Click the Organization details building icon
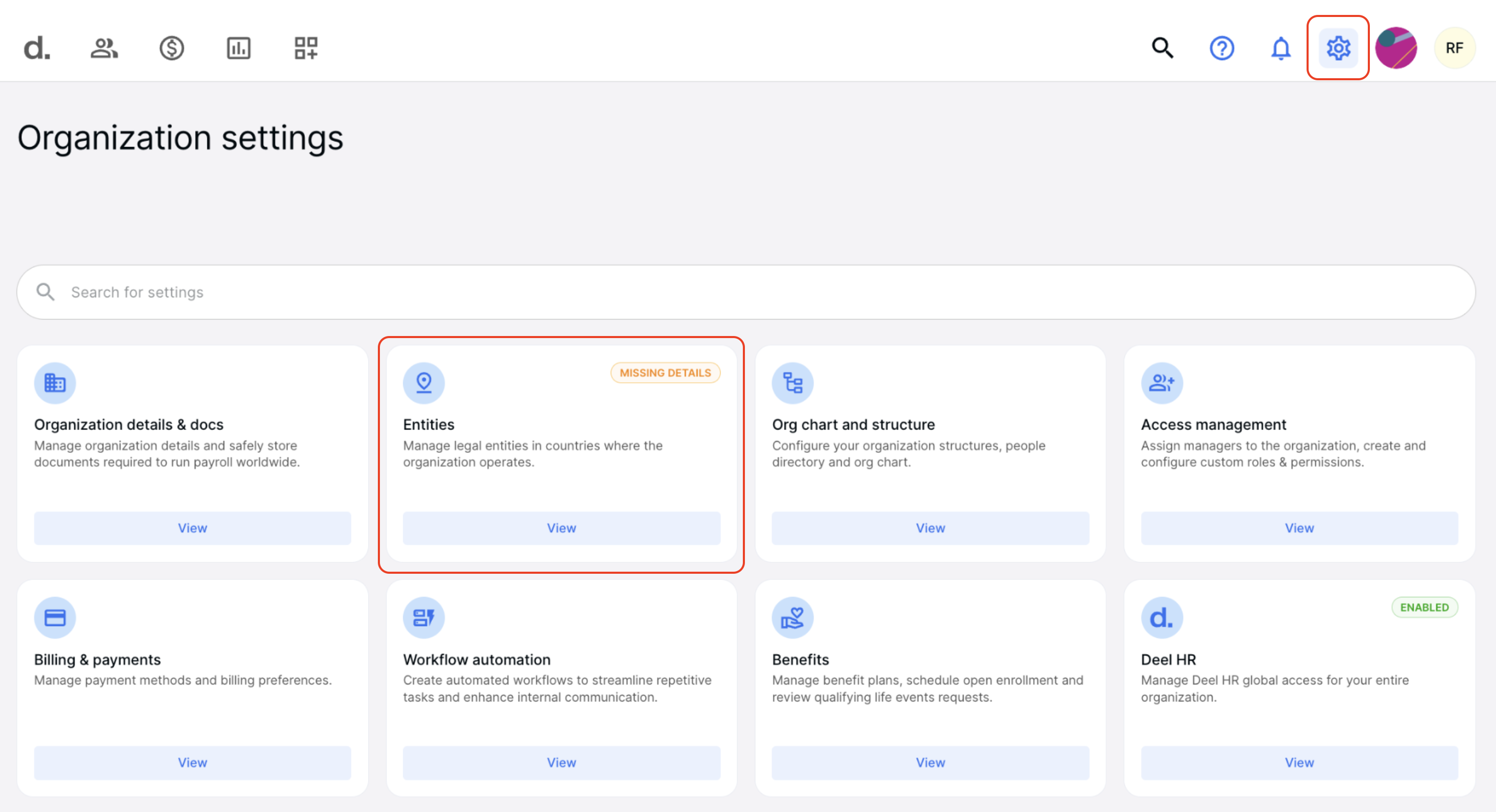The height and width of the screenshot is (812, 1496). (x=55, y=383)
